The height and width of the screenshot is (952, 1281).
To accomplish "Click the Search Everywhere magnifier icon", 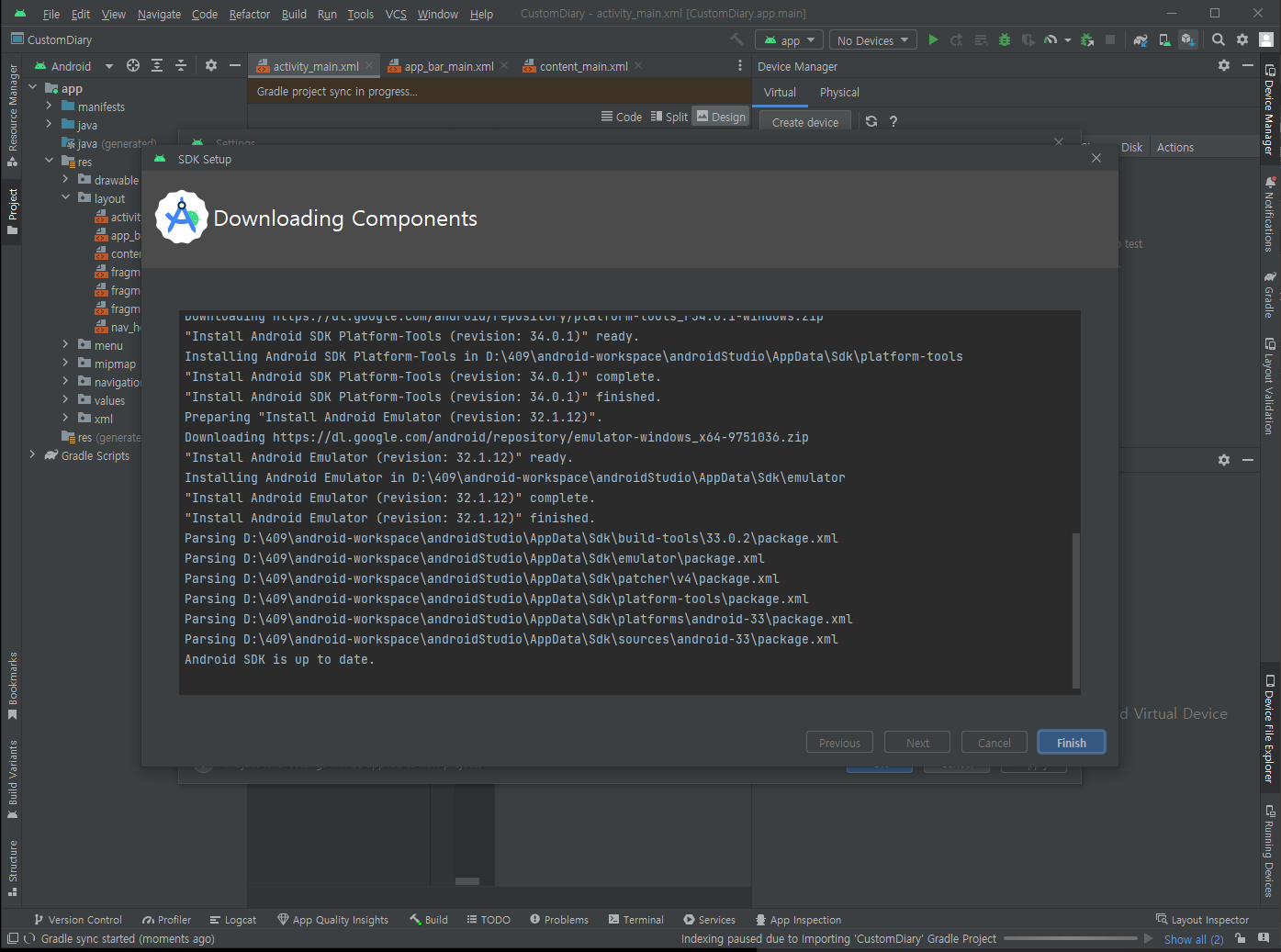I will (1219, 39).
